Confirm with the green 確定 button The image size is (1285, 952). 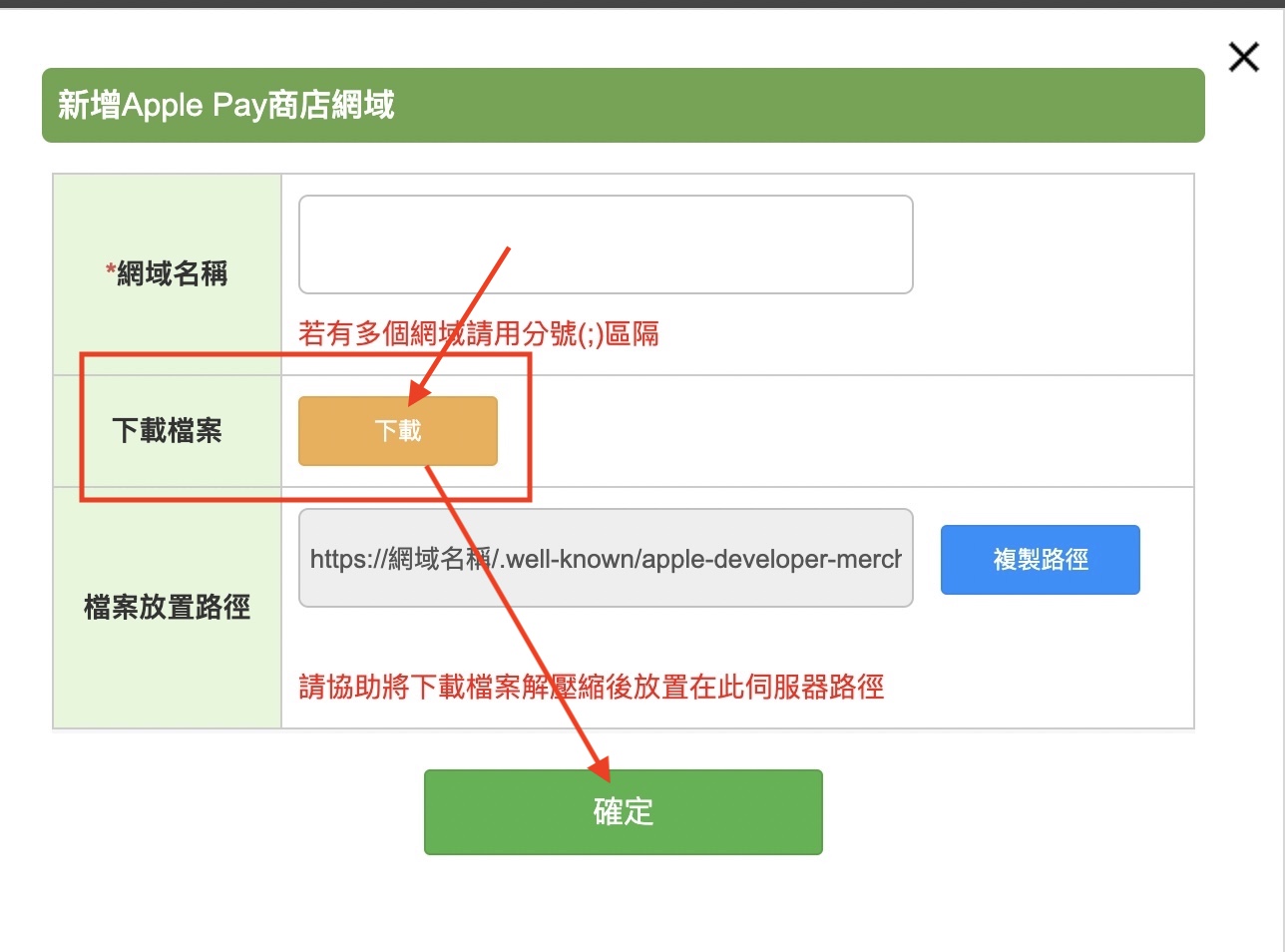coord(624,812)
